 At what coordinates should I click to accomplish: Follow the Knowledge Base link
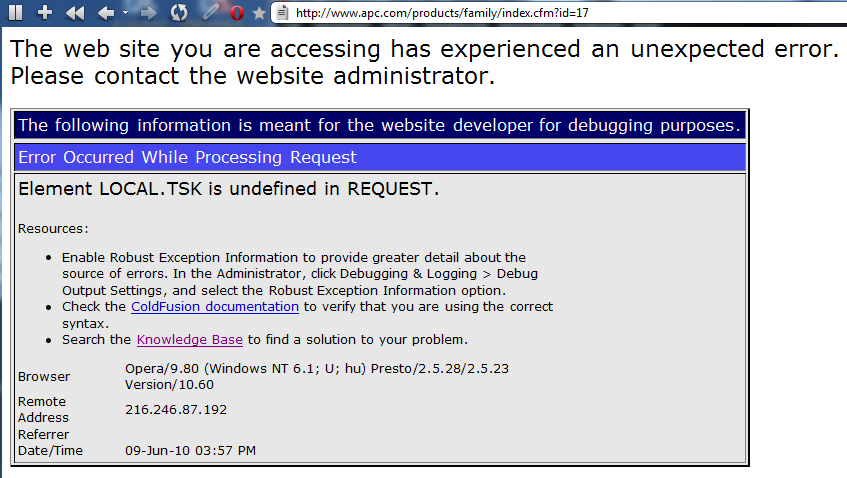pos(190,340)
